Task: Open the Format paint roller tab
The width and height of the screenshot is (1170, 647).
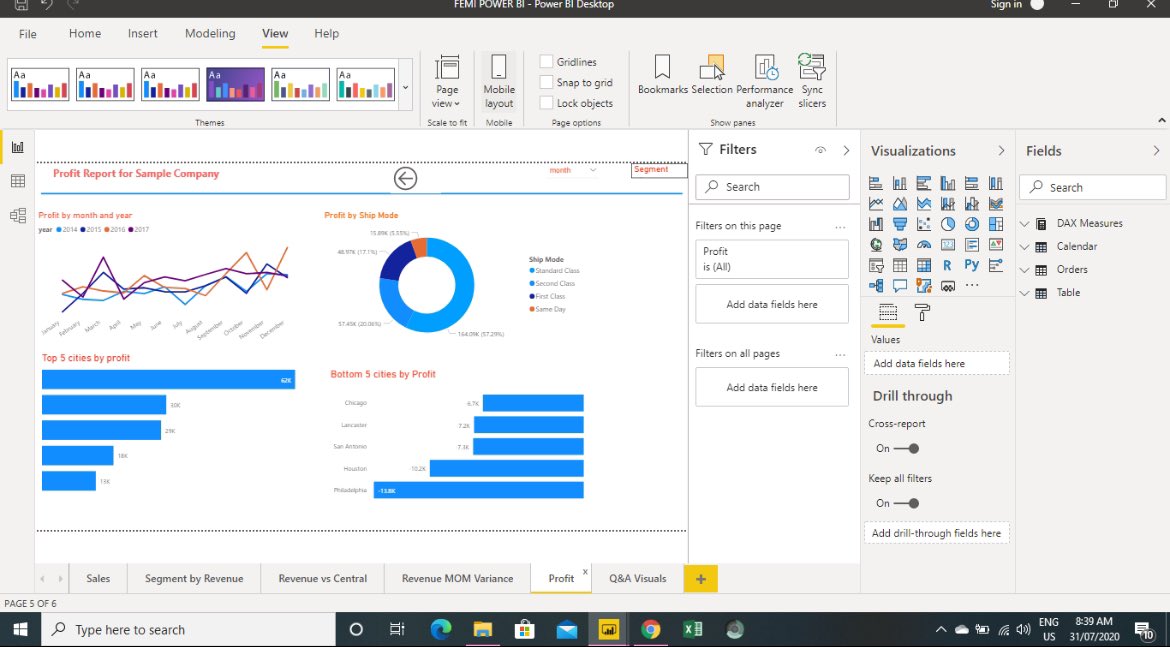Action: tap(922, 313)
